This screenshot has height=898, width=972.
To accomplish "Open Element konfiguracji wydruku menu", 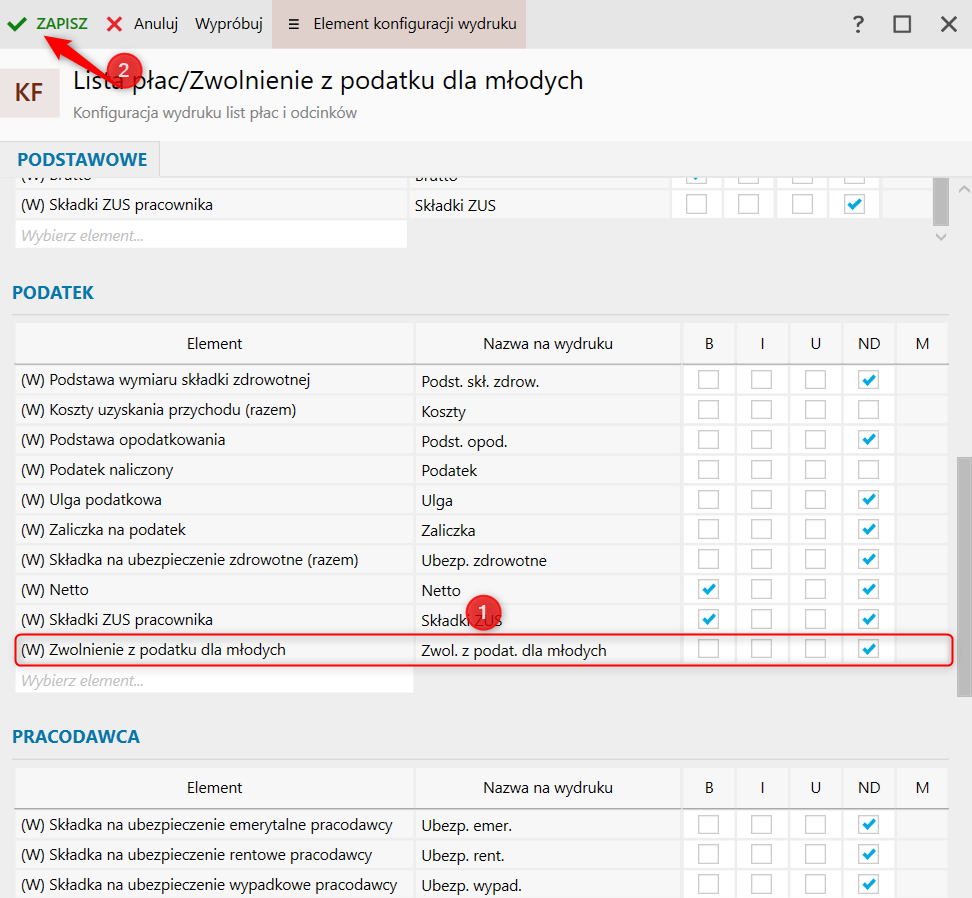I will [399, 24].
